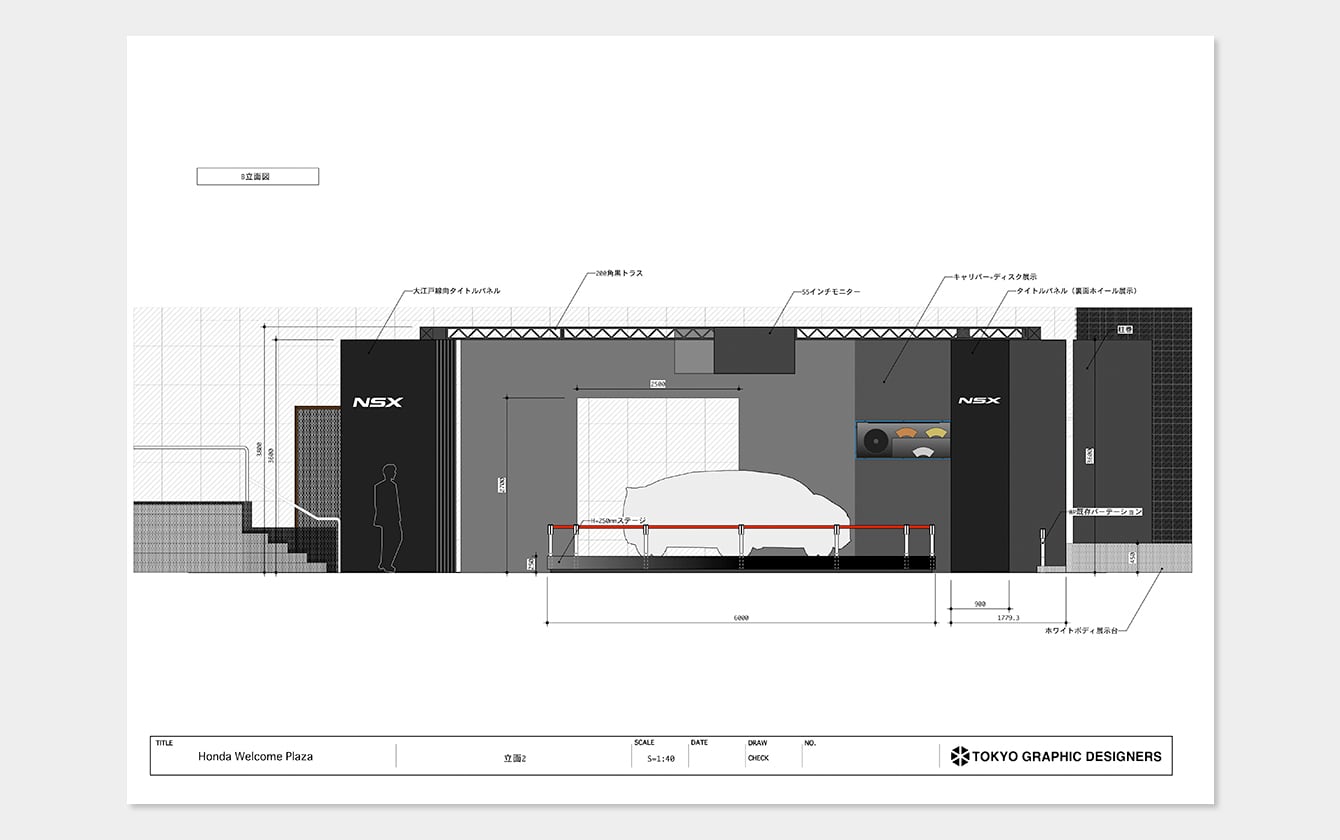The height and width of the screenshot is (840, 1340).
Task: Click the 'S=1:40' scale value
Action: tap(661, 759)
